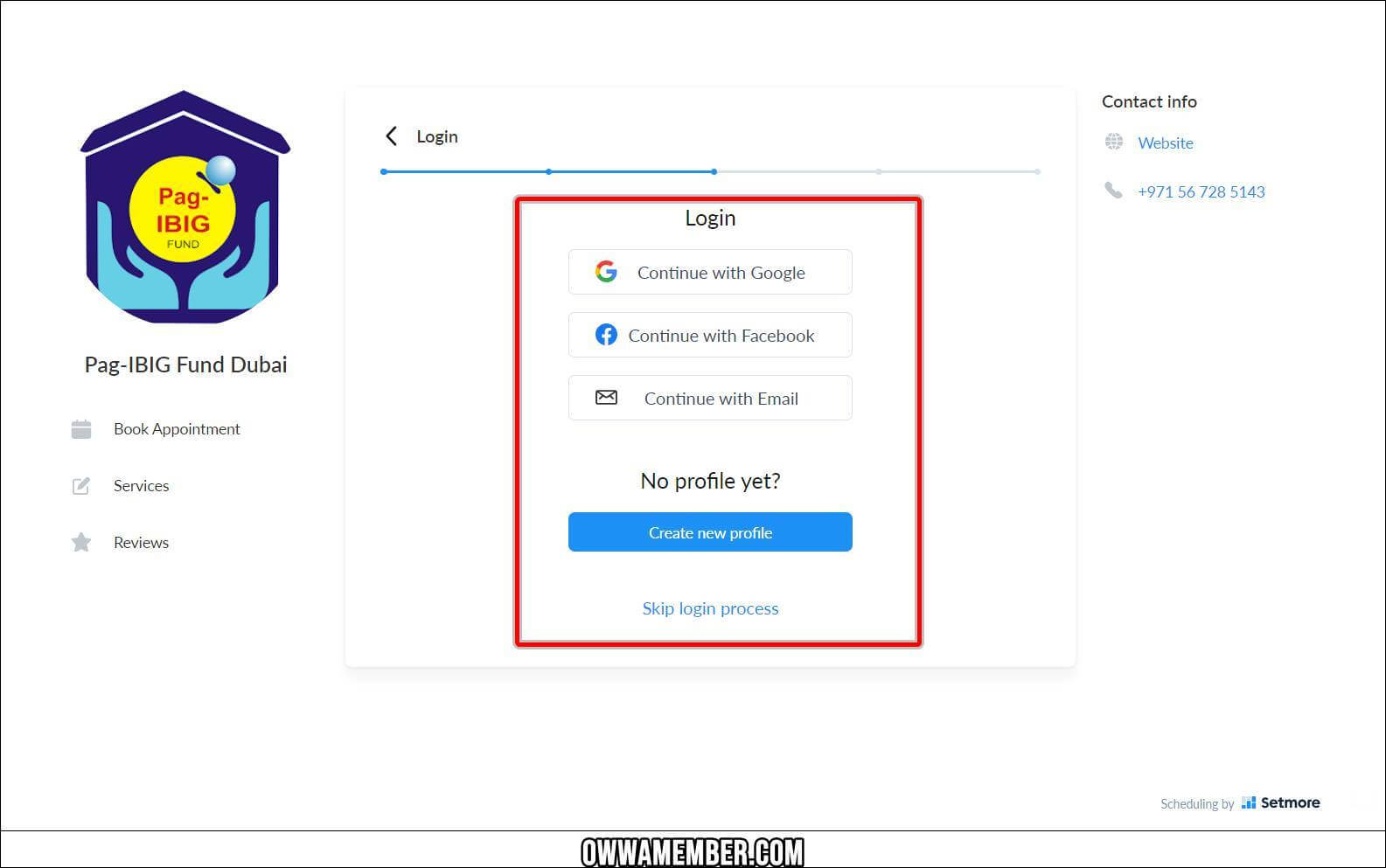Click the Facebook logo icon
The height and width of the screenshot is (868, 1386).
(x=606, y=335)
